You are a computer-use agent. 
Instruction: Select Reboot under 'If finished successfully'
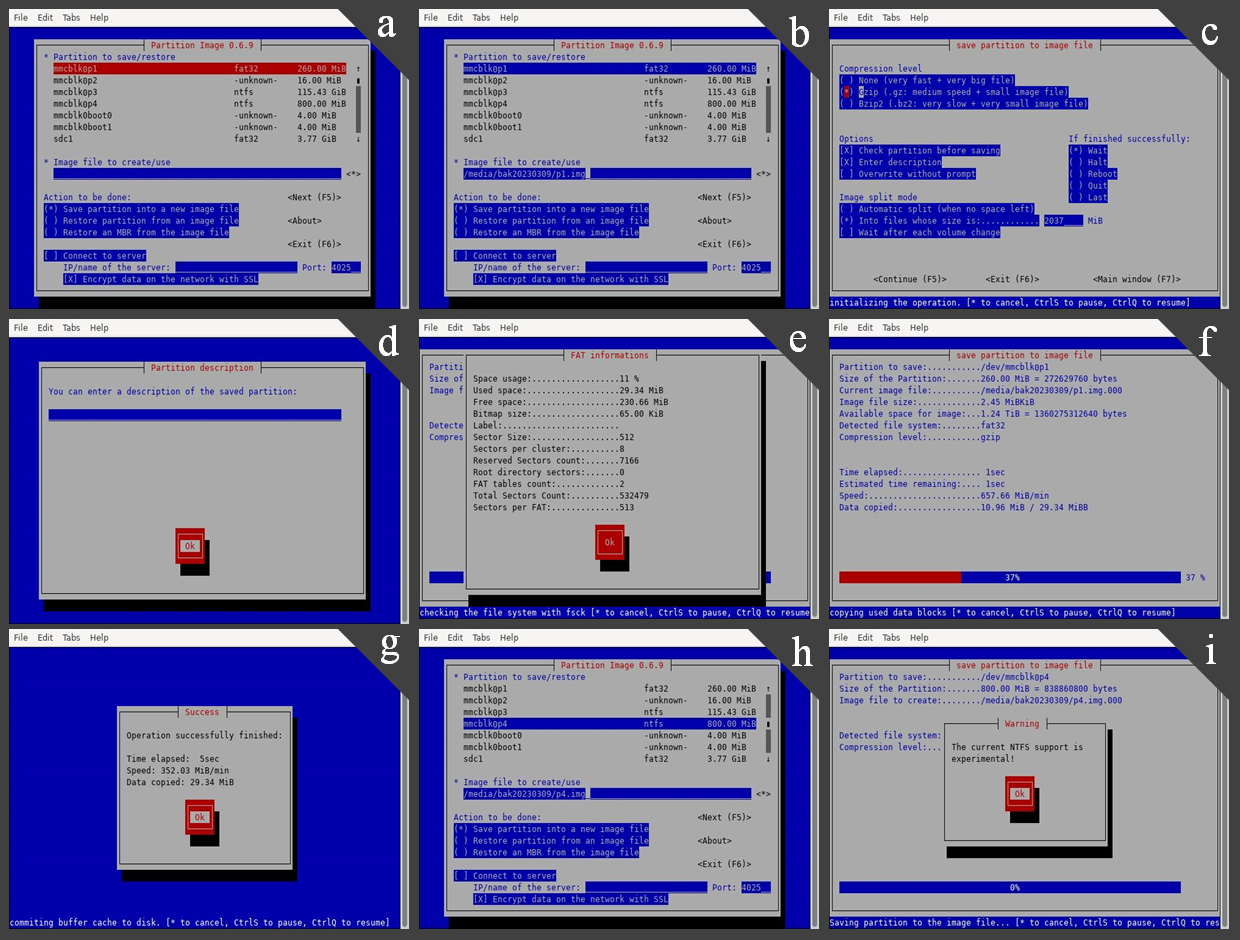(1075, 174)
